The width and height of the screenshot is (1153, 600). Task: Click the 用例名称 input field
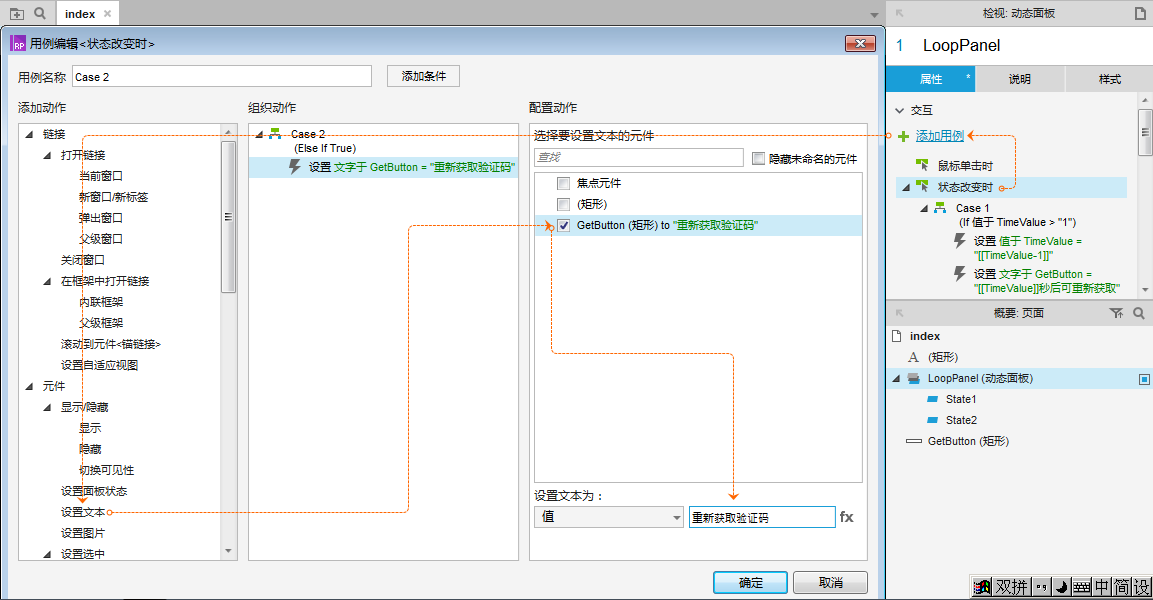coord(221,77)
